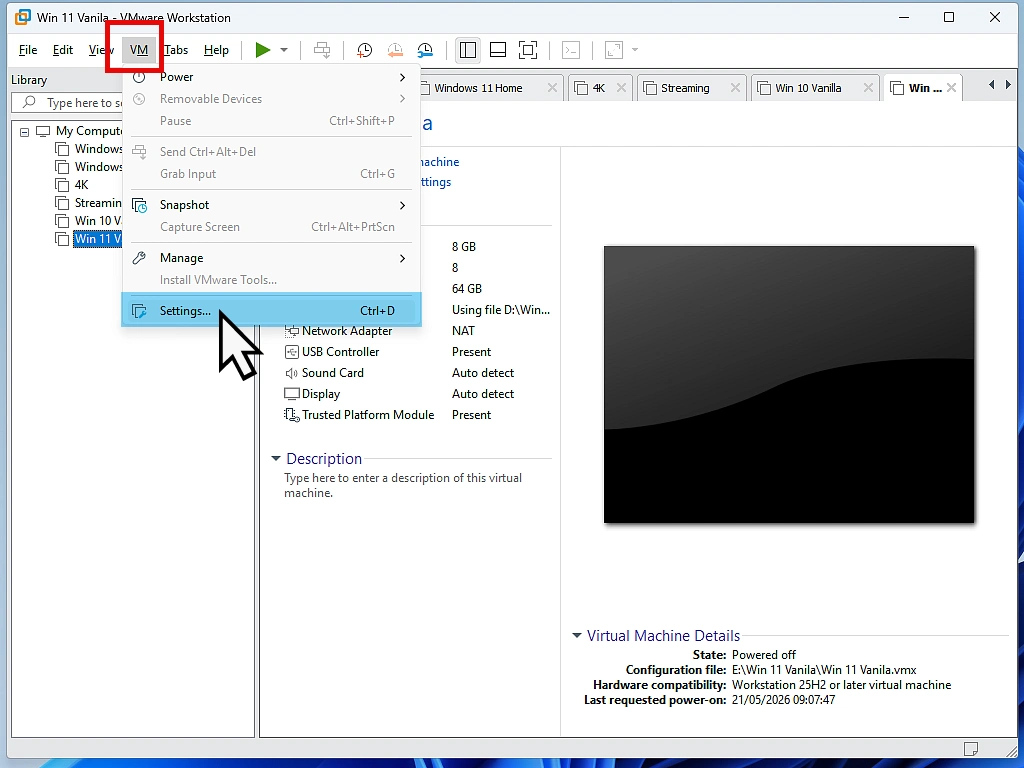Viewport: 1024px width, 768px height.
Task: Expand the Manage submenu chevron
Action: tap(402, 259)
